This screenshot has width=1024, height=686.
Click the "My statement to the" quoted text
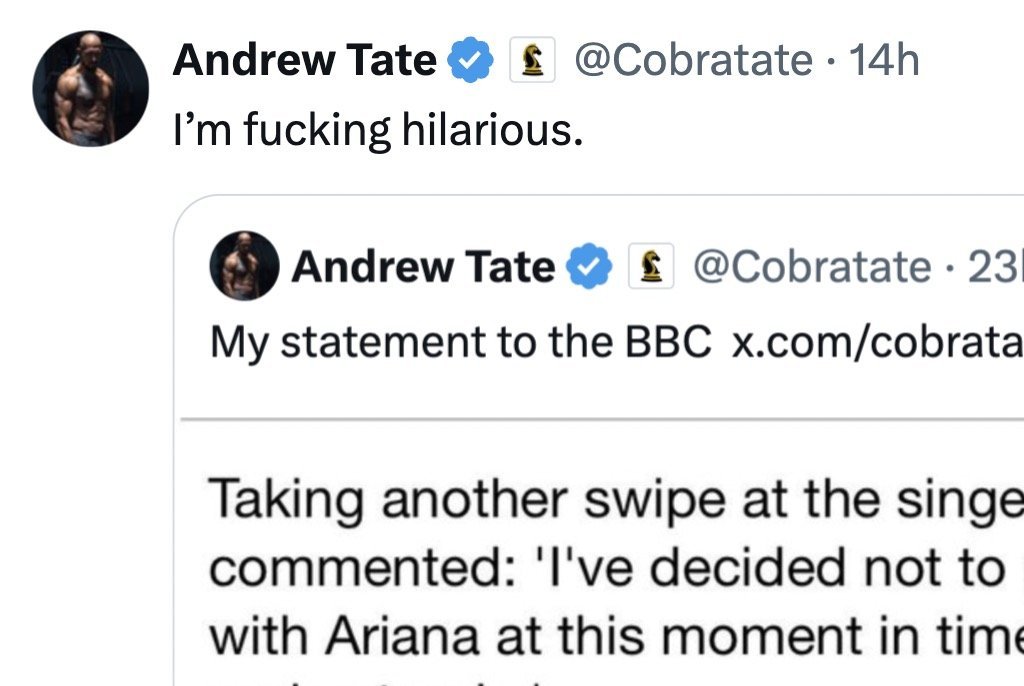(415, 343)
